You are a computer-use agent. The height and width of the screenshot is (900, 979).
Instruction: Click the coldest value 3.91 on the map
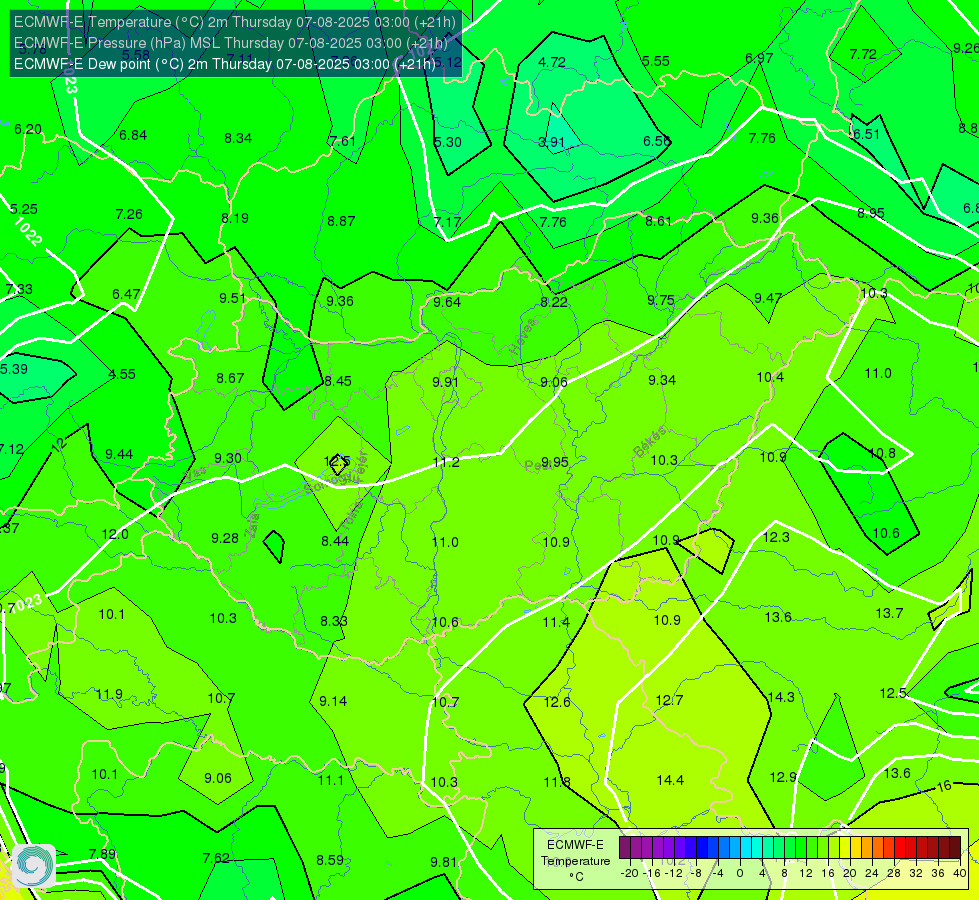click(551, 142)
